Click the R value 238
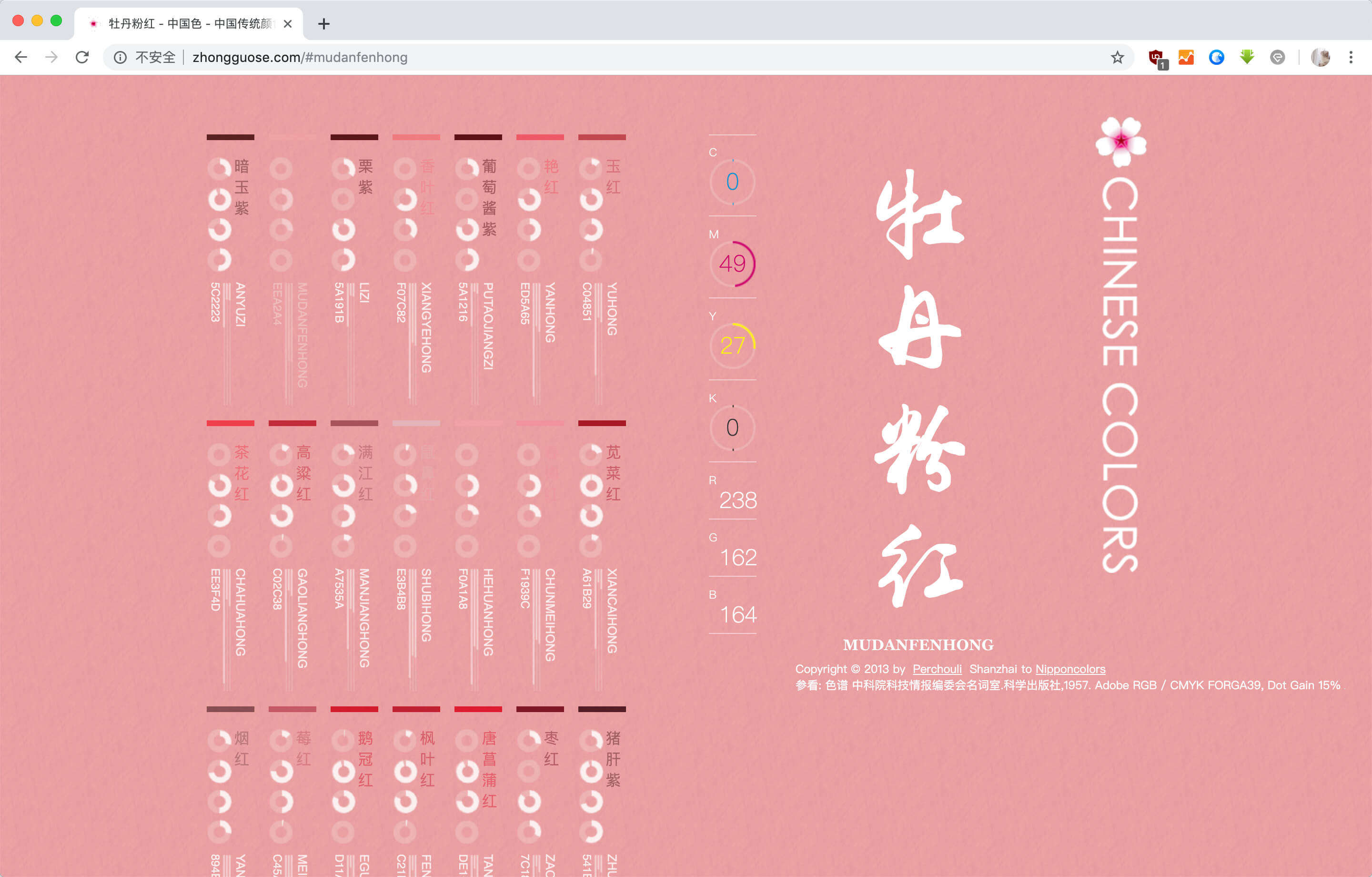Image resolution: width=1372 pixels, height=877 pixels. click(738, 500)
